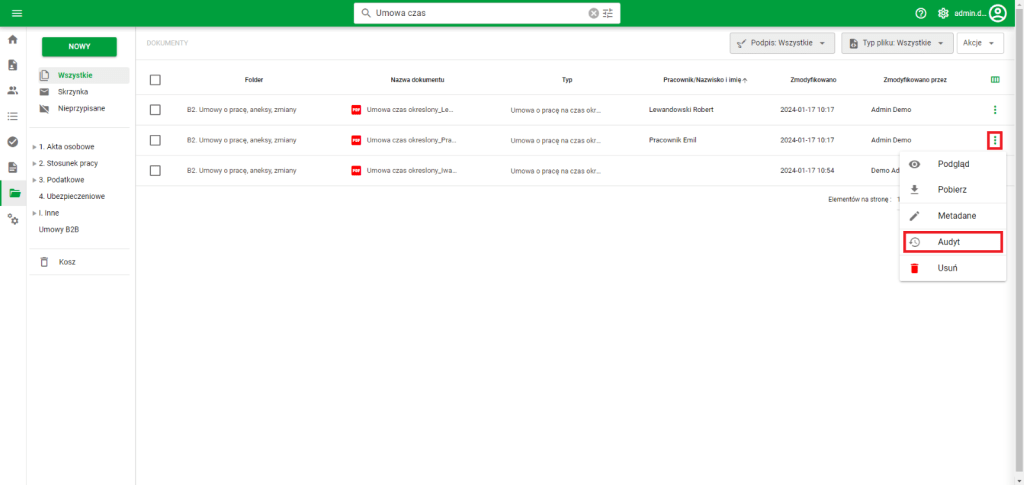Viewport: 1024px width, 485px height.
Task: Open three-dot menu for Lewandowski Robert row
Action: [x=994, y=109]
